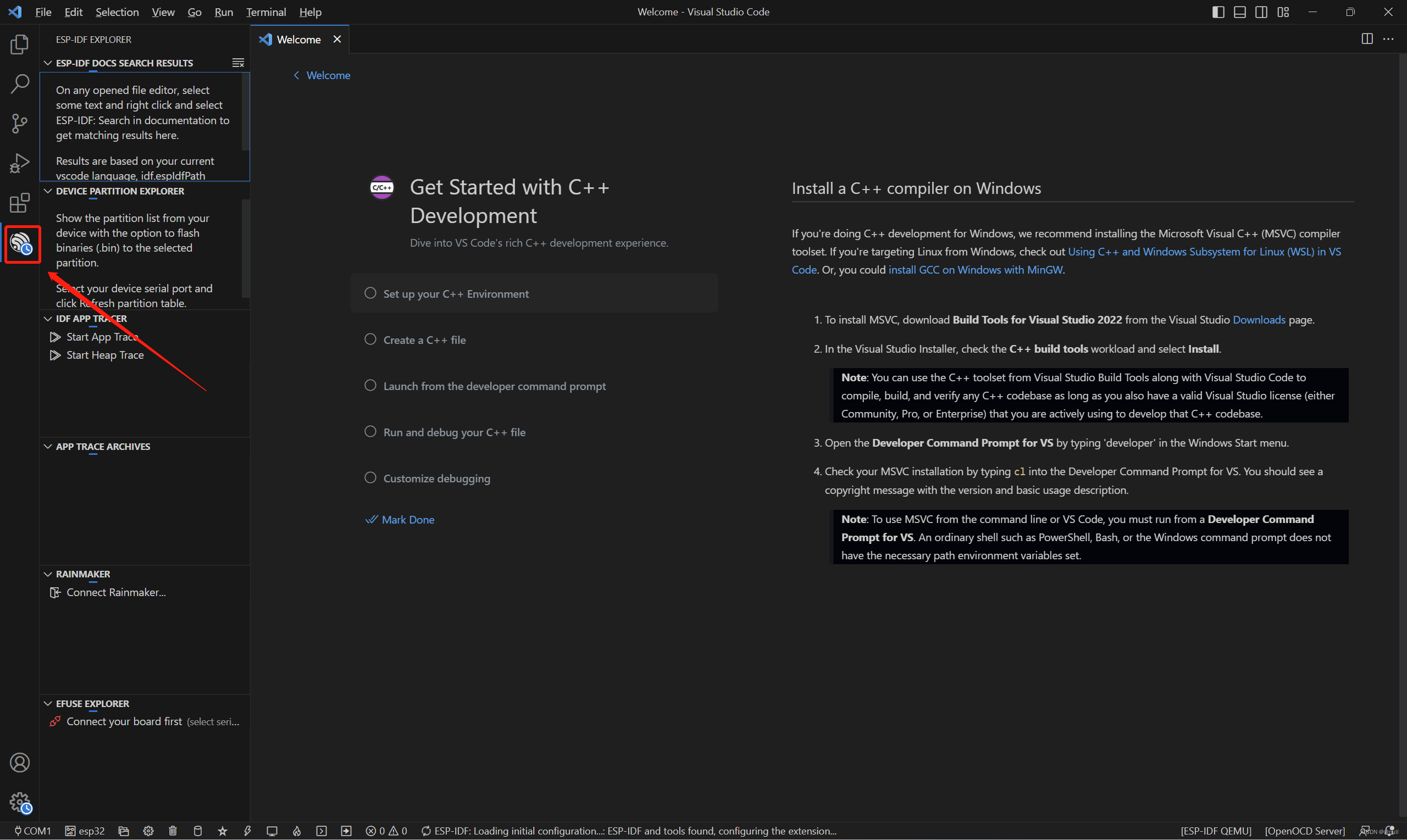1407x840 pixels.
Task: Open the Run menu
Action: [224, 12]
